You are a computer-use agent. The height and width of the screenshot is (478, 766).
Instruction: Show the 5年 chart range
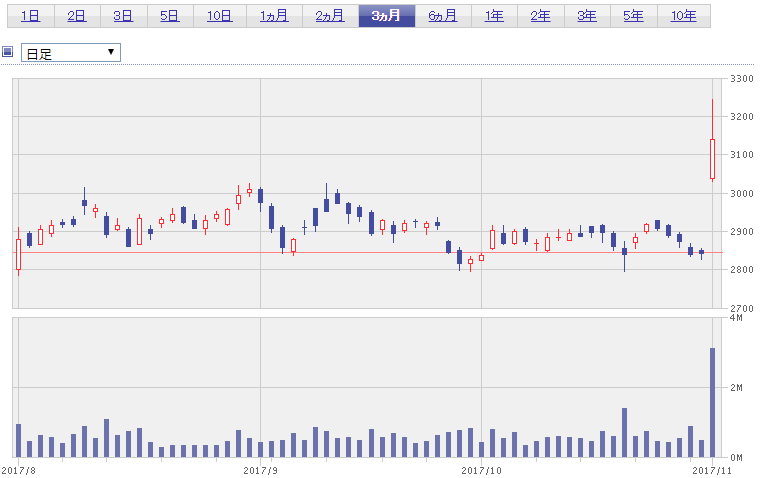tap(634, 16)
